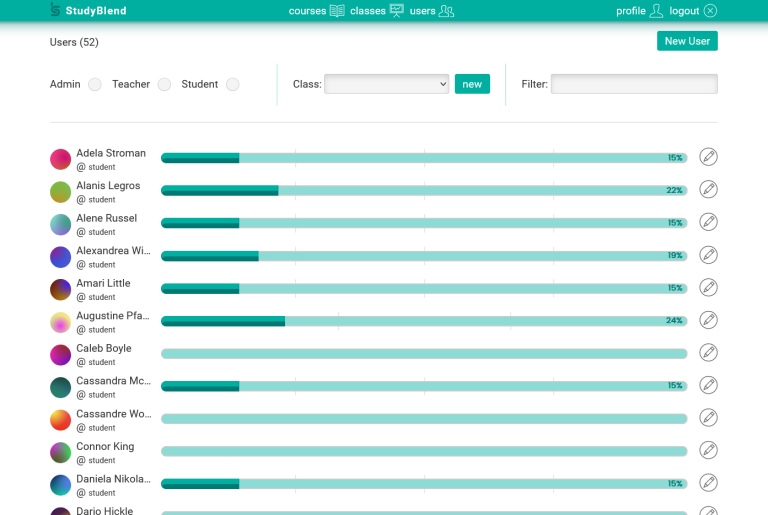The width and height of the screenshot is (768, 515).
Task: Open user Caleb Boyle name
Action: click(104, 348)
